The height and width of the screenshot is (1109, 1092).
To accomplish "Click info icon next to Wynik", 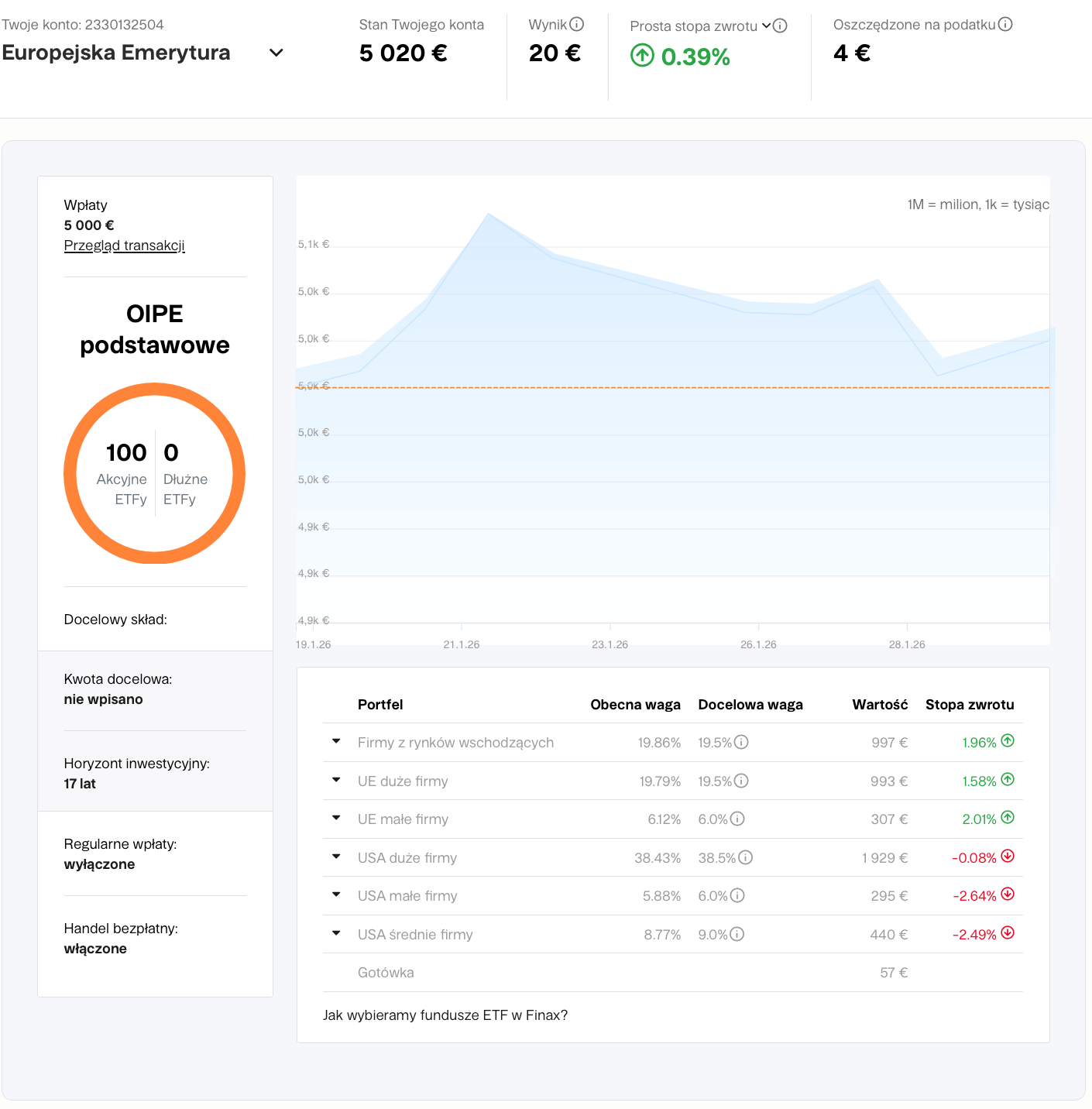I will tap(576, 25).
